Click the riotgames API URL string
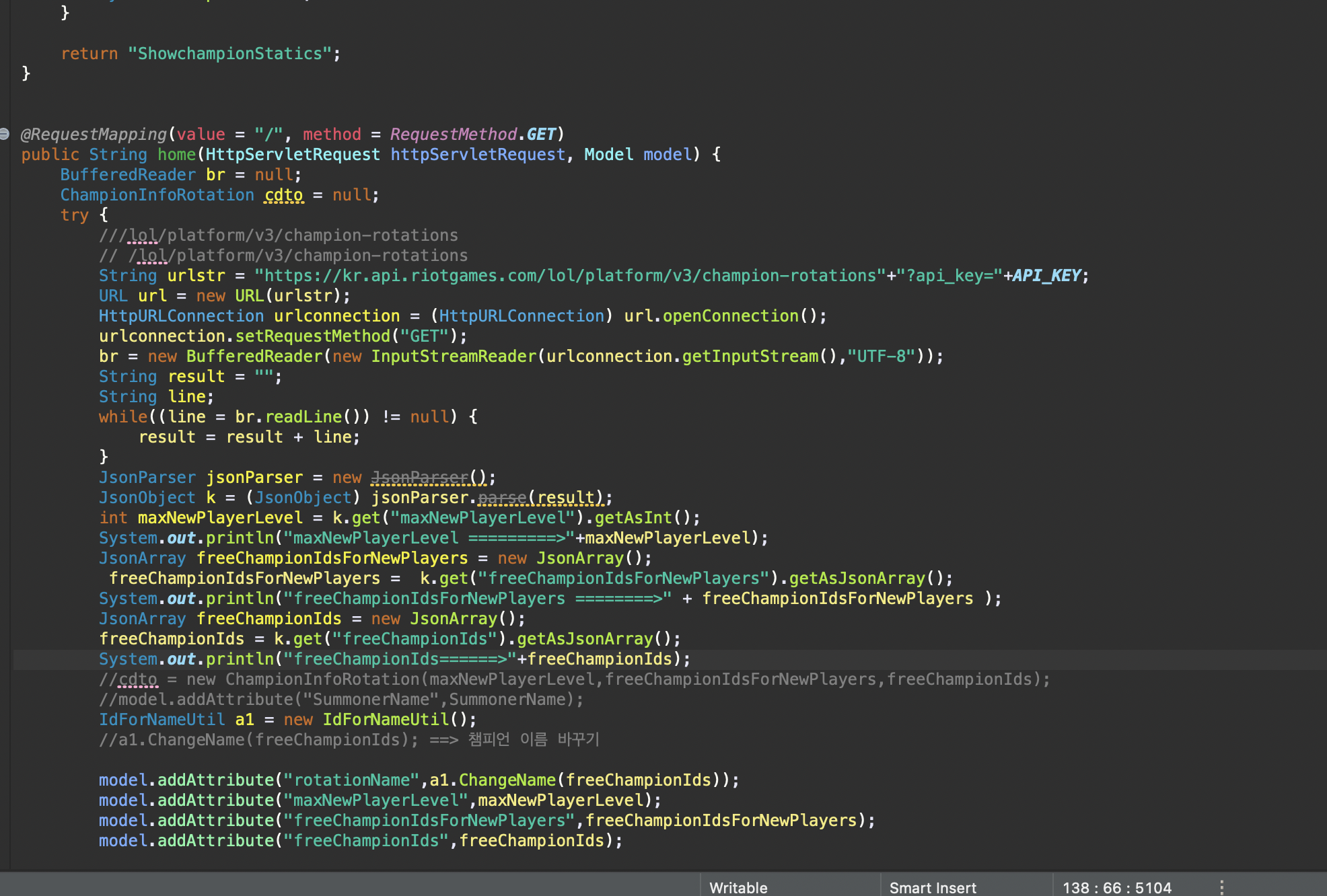1327x896 pixels. click(569, 276)
